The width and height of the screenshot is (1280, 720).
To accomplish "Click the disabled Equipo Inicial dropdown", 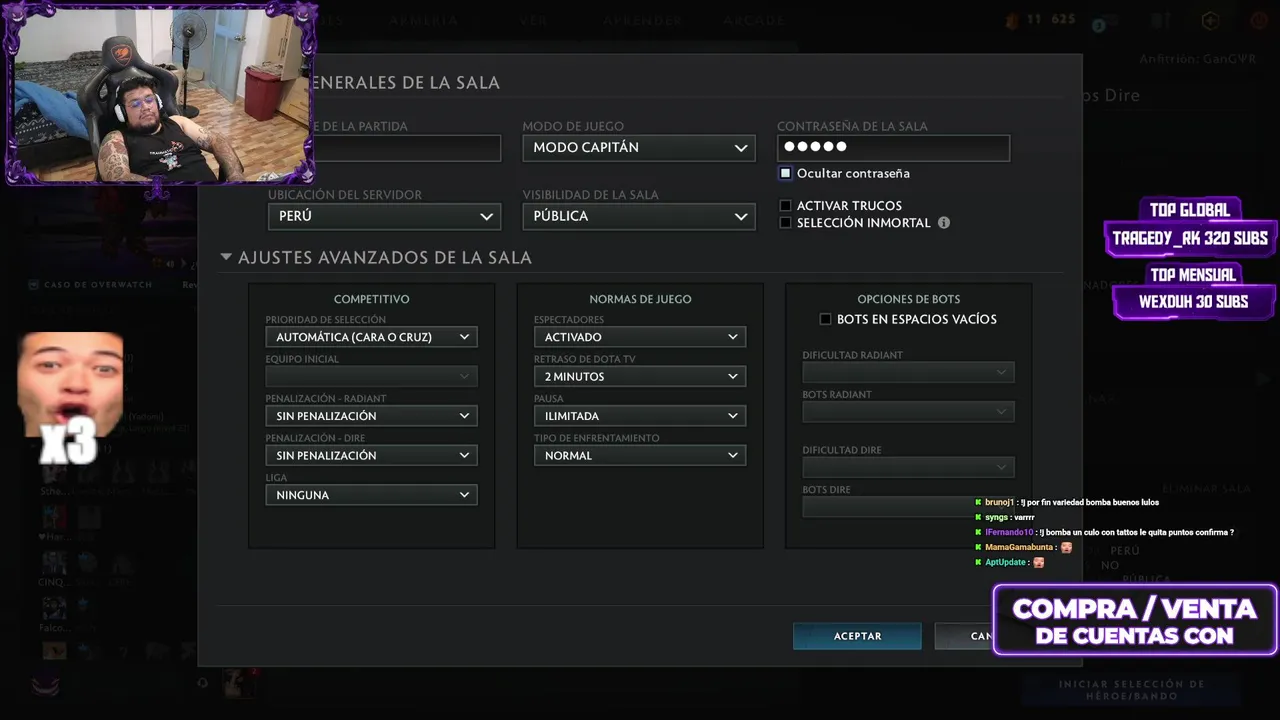I will (371, 376).
